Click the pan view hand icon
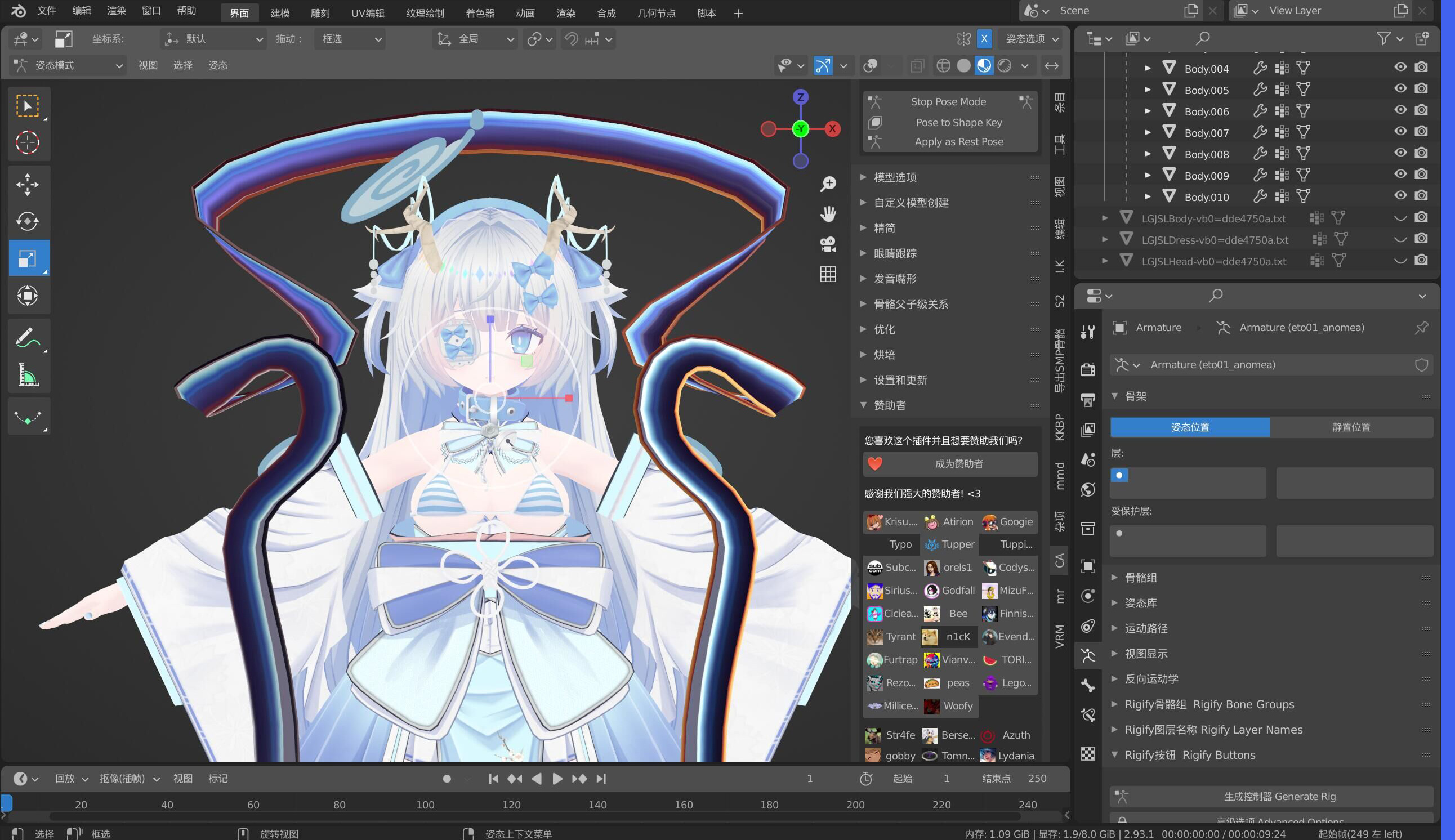Screen dimensions: 1455x840 click(828, 214)
